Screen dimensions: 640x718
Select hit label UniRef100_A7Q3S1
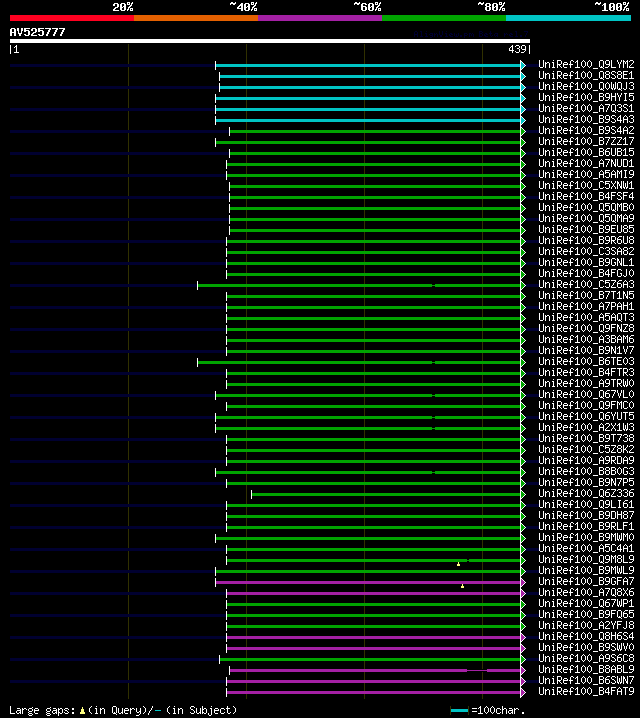(x=586, y=109)
